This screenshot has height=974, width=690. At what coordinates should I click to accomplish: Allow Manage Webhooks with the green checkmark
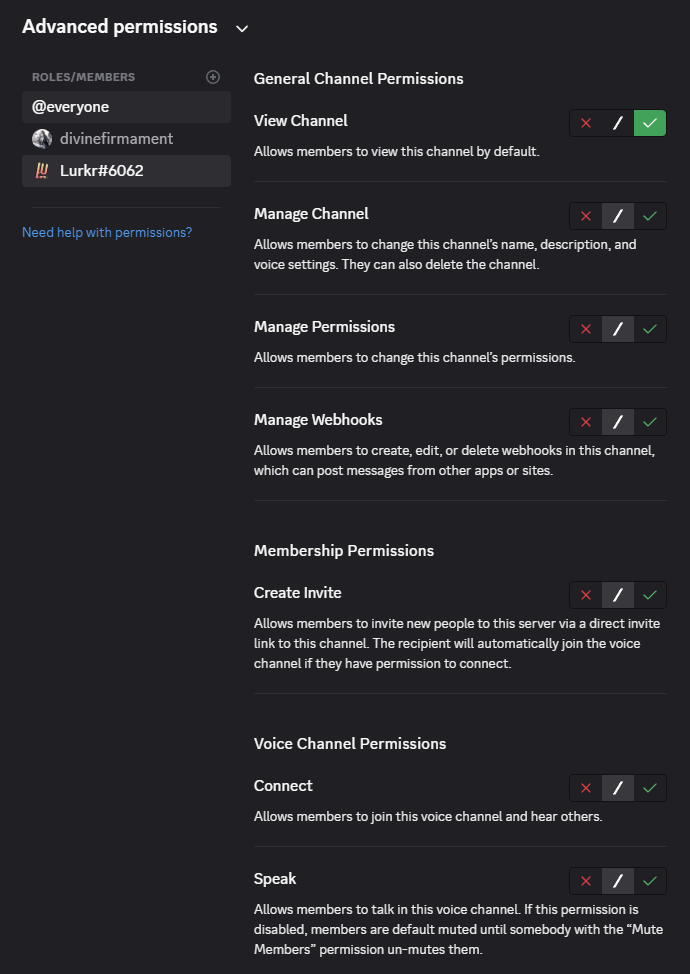[650, 422]
